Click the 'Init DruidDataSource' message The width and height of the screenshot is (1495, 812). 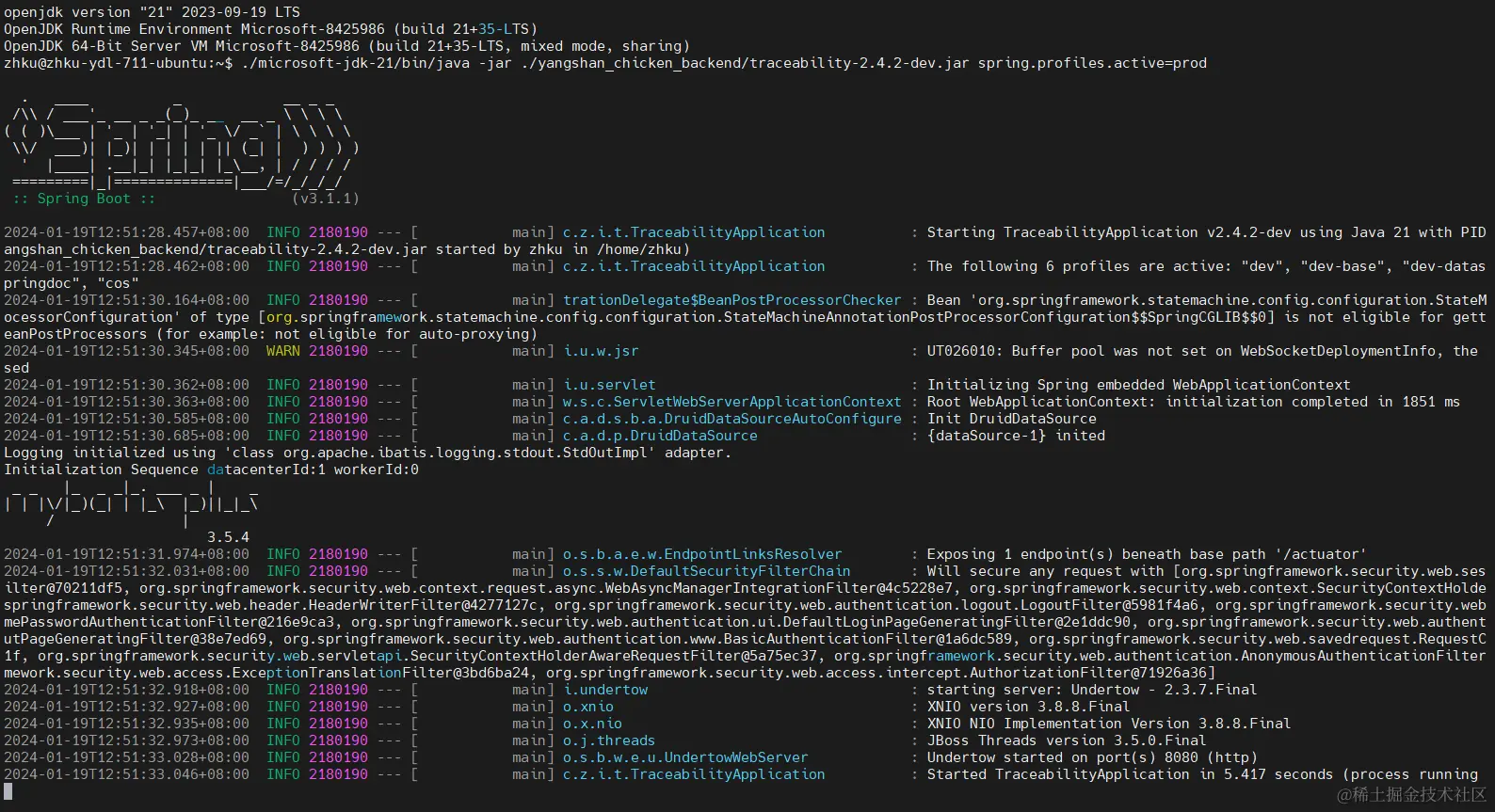tap(1012, 419)
